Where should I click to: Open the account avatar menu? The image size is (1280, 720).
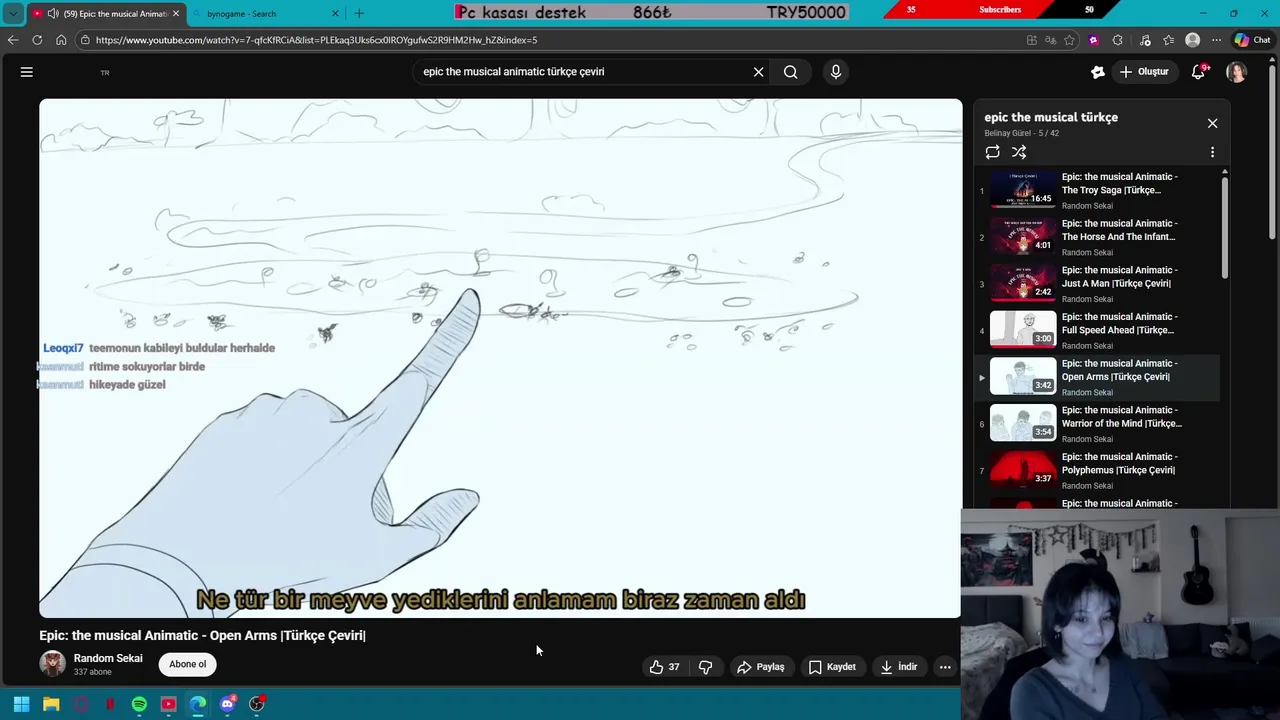1237,72
